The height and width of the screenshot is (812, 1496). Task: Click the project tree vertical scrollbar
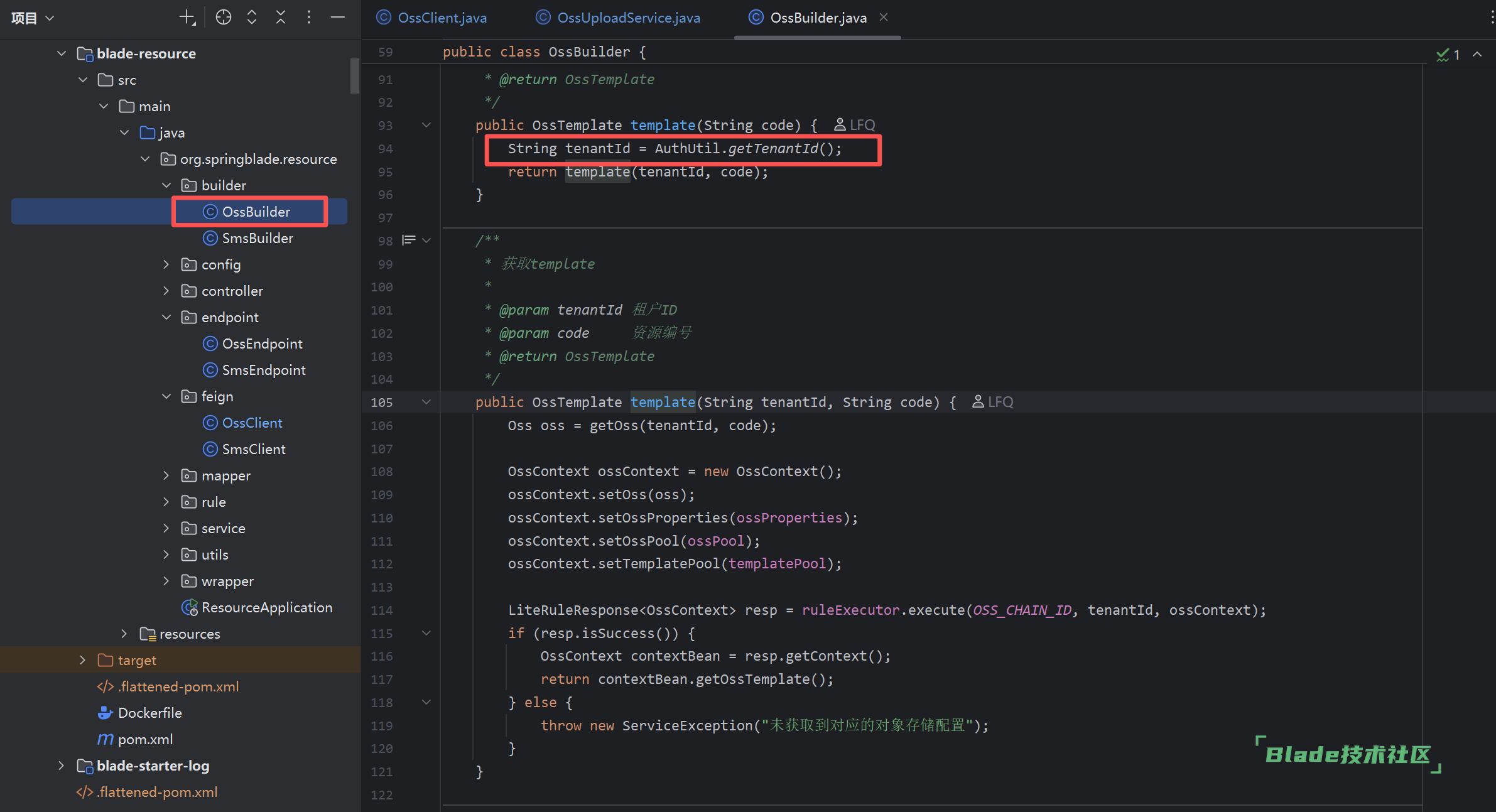355,75
